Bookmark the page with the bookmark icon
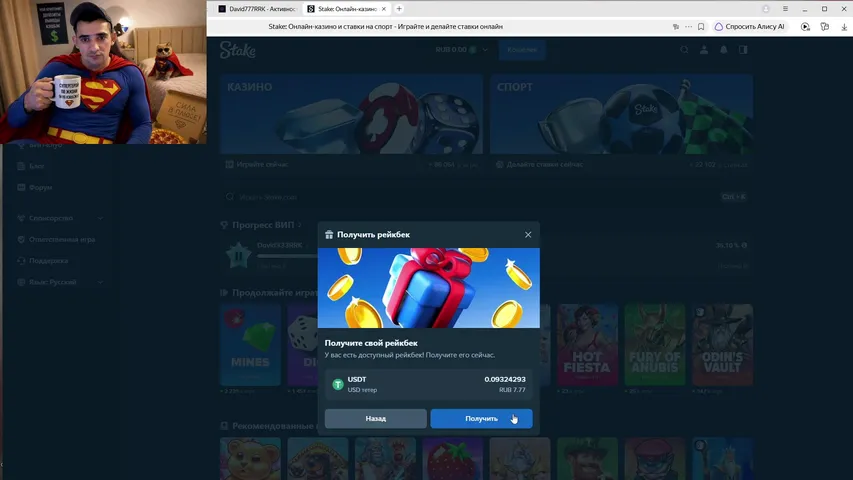Viewport: 853px width, 480px height. pyautogui.click(x=701, y=26)
